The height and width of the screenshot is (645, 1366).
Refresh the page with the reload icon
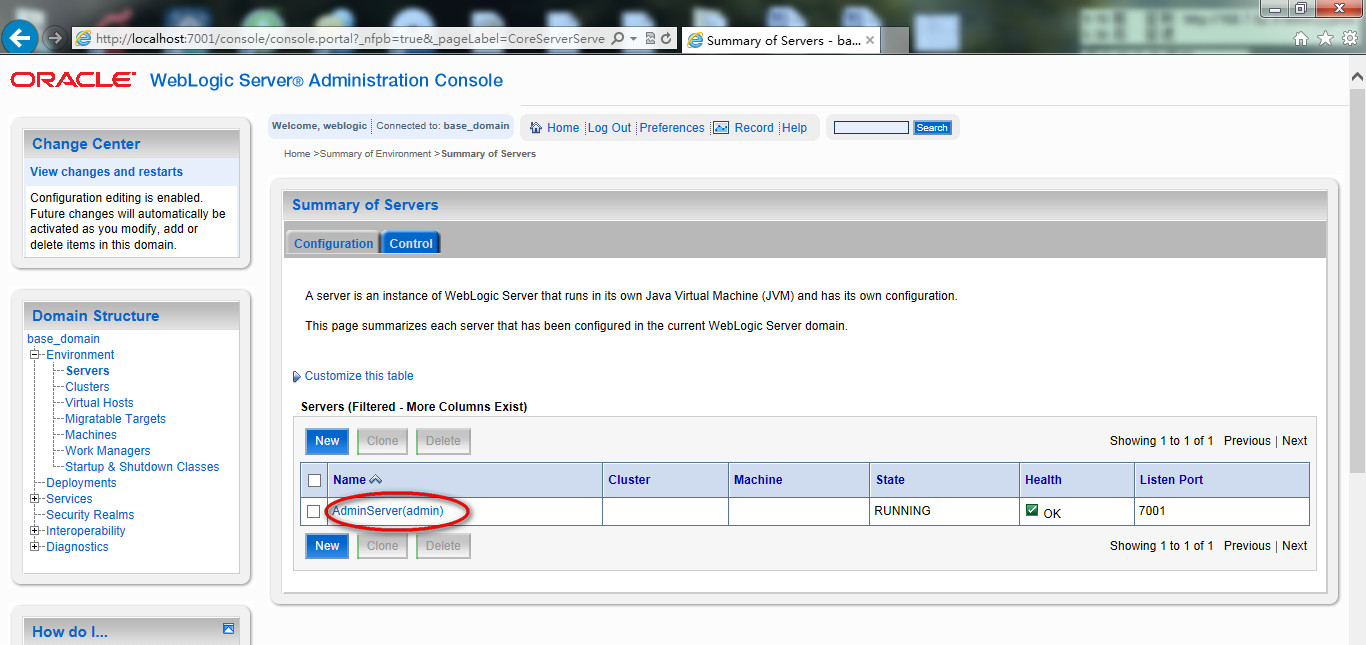666,38
